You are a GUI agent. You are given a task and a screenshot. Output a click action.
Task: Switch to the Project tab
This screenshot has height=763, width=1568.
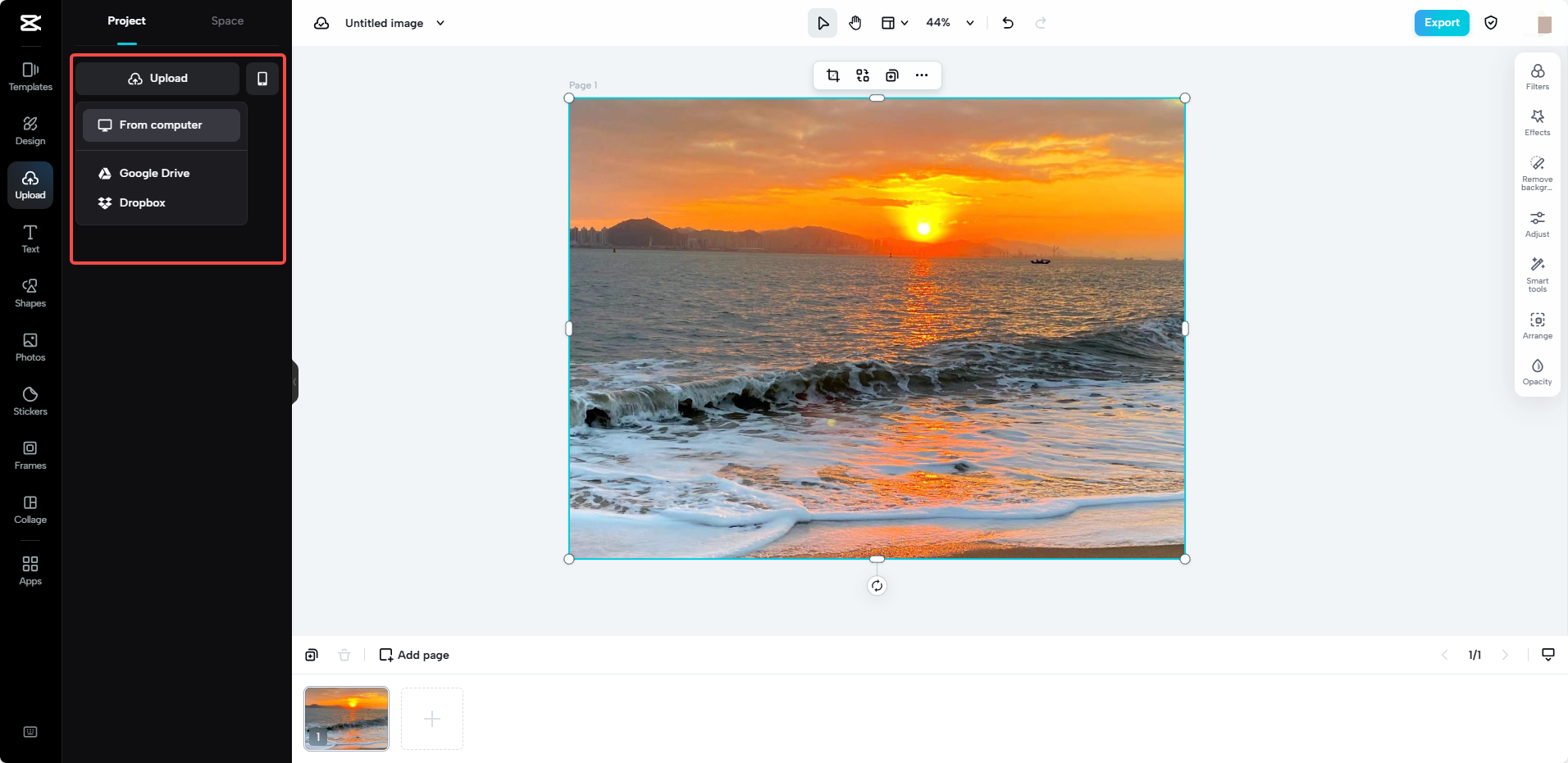pyautogui.click(x=126, y=20)
